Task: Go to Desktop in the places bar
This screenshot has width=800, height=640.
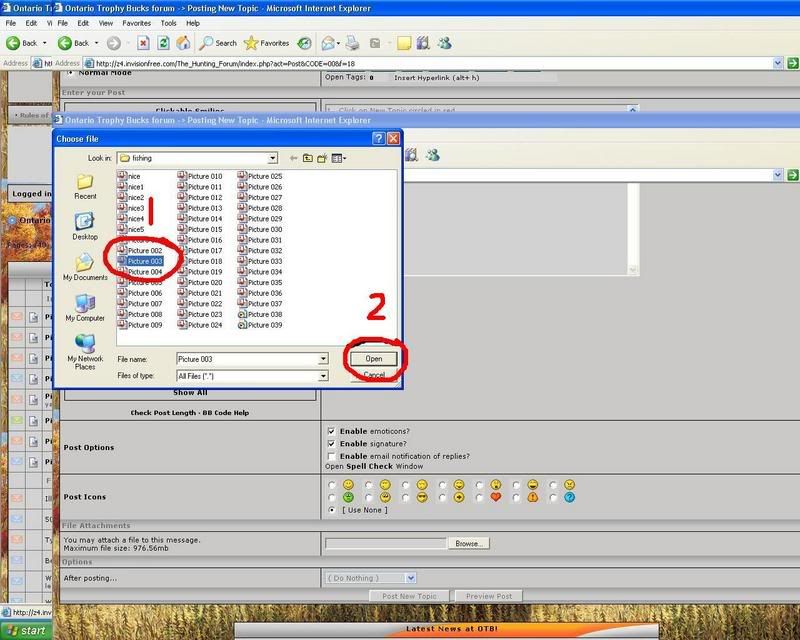Action: click(85, 227)
